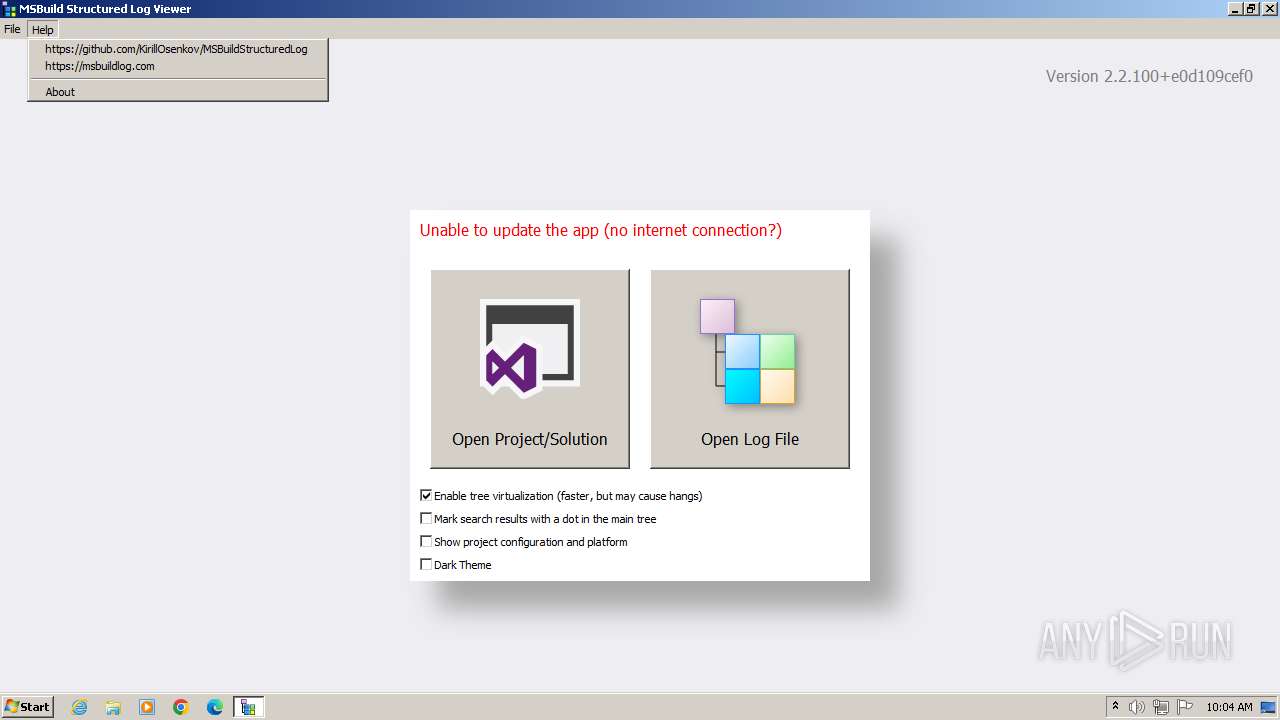This screenshot has width=1280, height=720.
Task: Click Open Project/Solution button
Action: [530, 368]
